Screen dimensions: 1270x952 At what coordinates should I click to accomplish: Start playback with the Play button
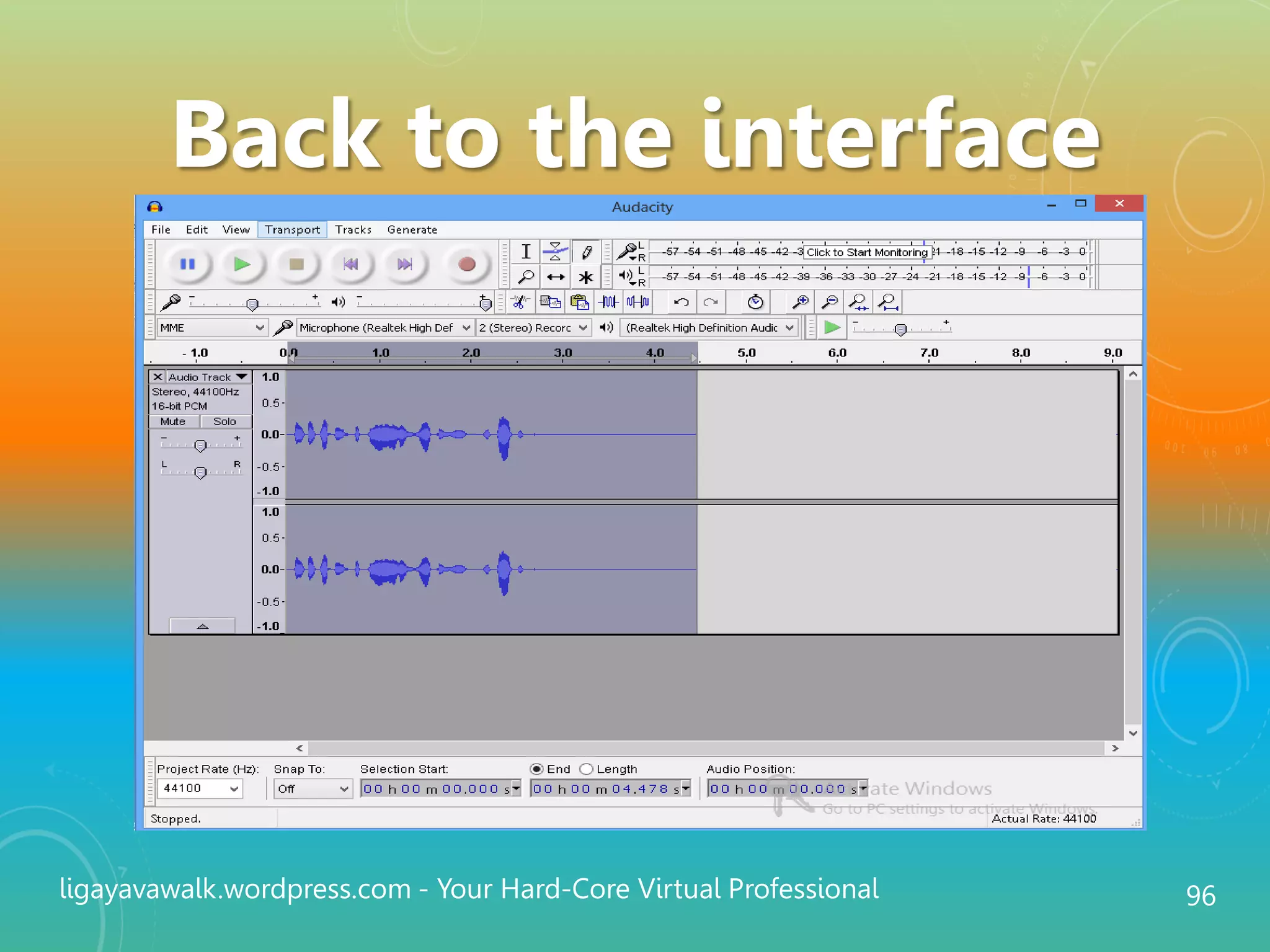coord(242,265)
